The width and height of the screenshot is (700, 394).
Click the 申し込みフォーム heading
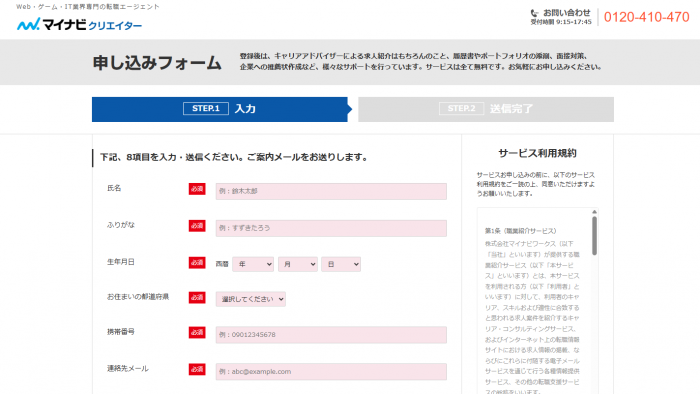point(157,63)
